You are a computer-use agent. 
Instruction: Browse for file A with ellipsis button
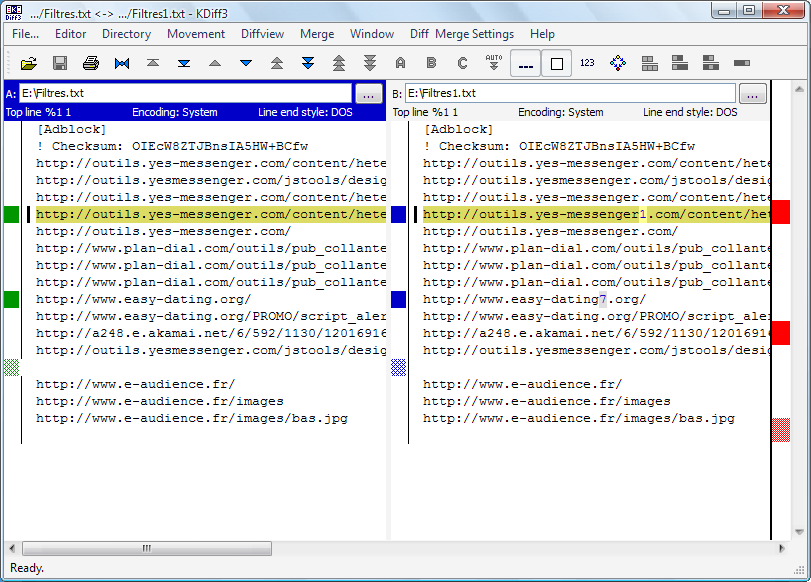click(x=368, y=94)
